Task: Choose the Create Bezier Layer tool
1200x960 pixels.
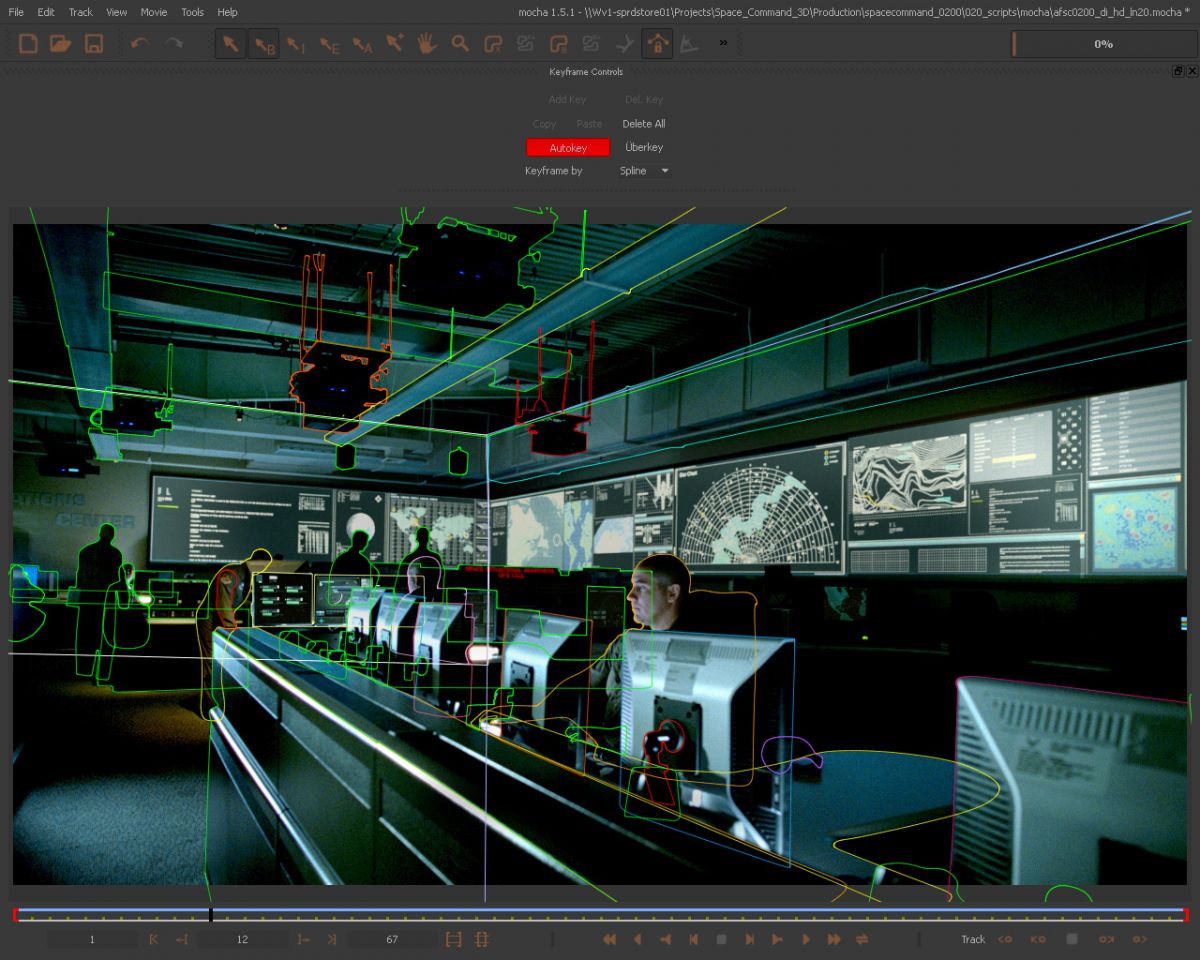Action: 558,44
